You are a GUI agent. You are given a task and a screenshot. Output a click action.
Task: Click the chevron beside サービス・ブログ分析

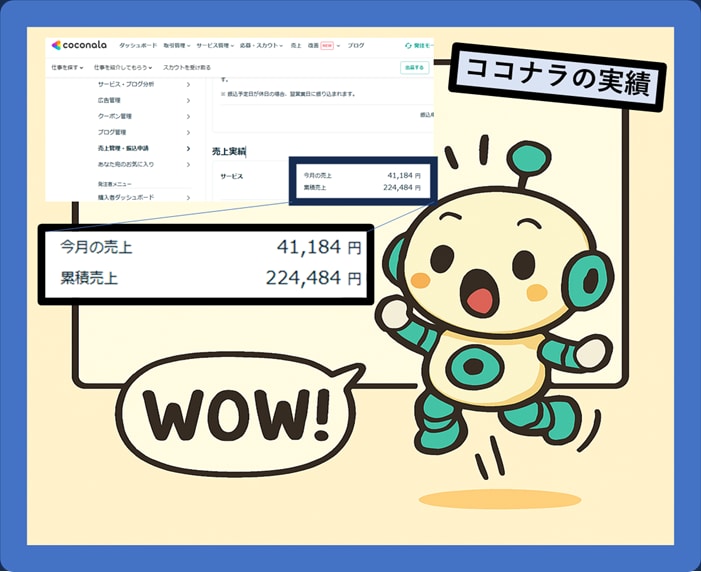(189, 85)
